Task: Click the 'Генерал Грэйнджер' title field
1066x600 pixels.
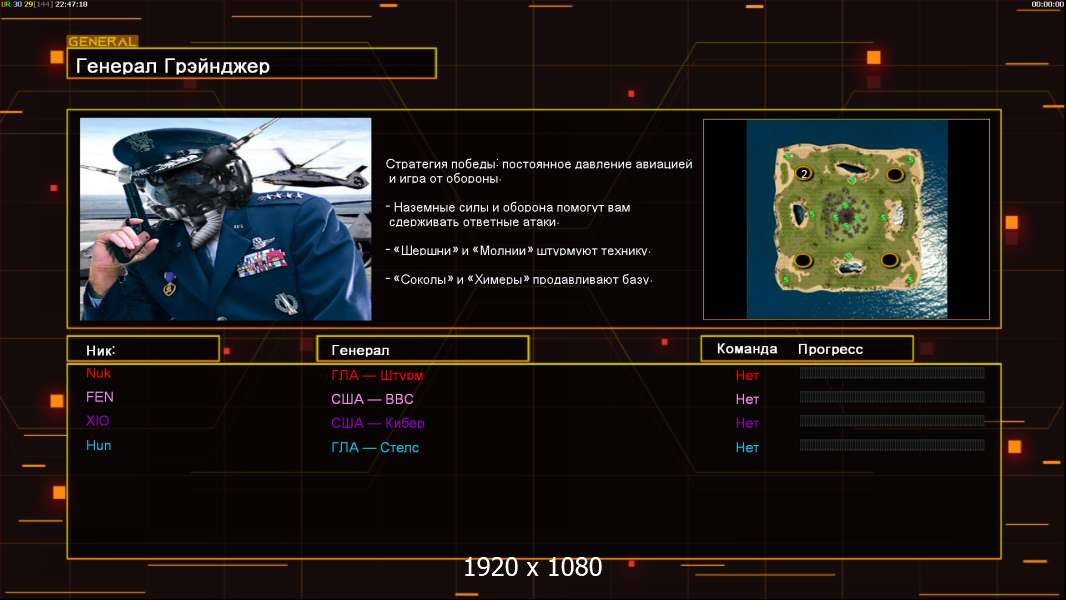Action: pos(251,66)
